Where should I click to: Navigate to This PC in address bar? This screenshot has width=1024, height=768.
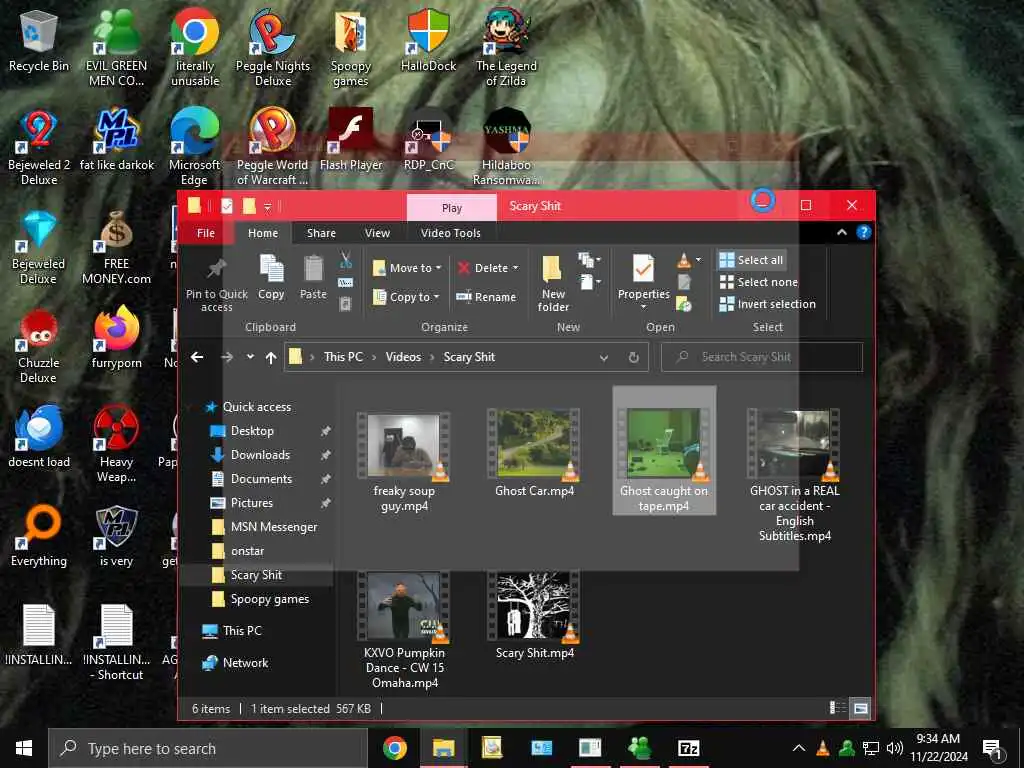coord(343,357)
